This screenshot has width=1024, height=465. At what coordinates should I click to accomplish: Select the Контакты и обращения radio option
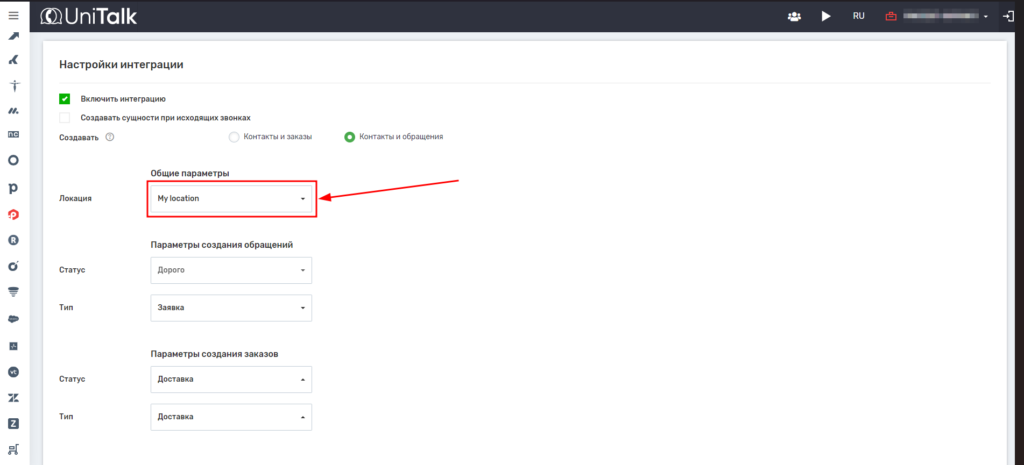pos(349,137)
